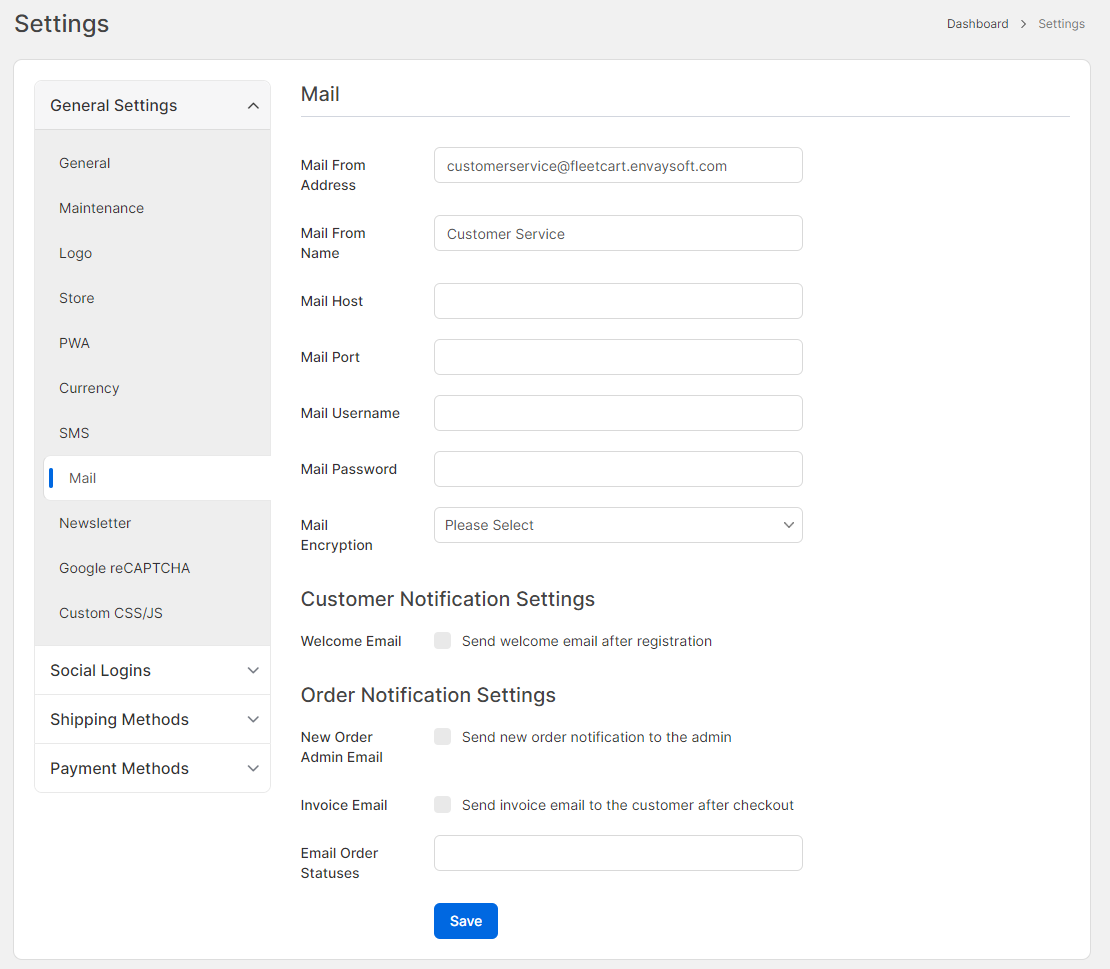Enable the welcome email checkbox
The image size is (1110, 969).
(x=443, y=641)
